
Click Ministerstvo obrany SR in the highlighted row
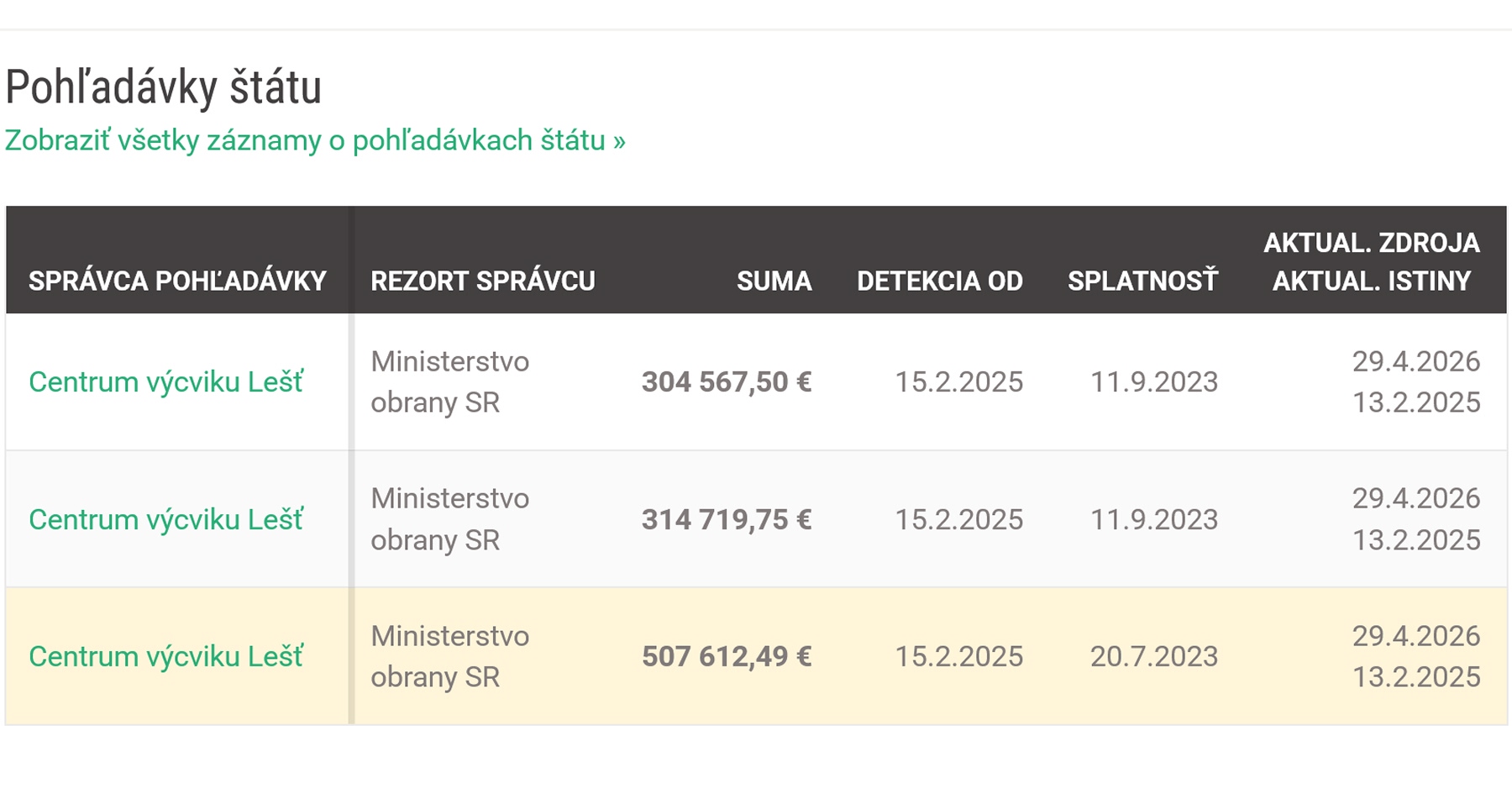449,657
